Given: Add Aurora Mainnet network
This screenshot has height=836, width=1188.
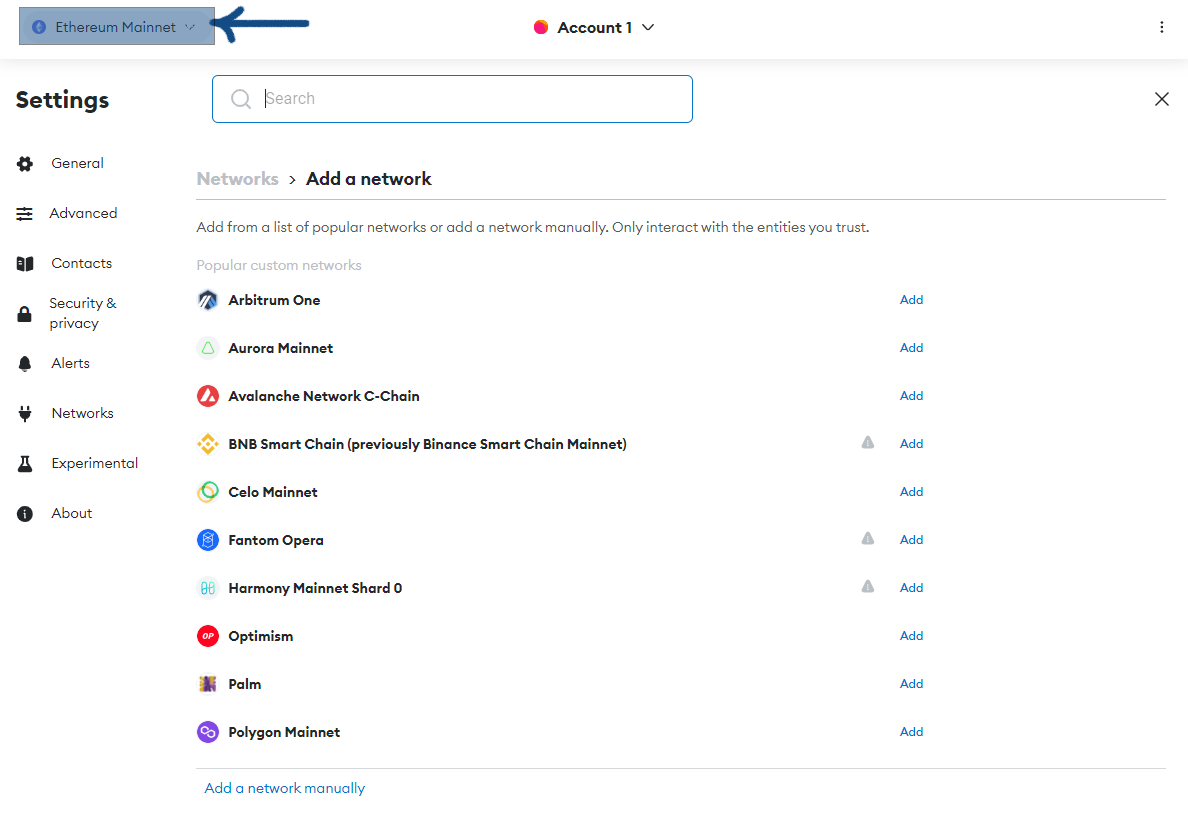Looking at the screenshot, I should pos(911,347).
